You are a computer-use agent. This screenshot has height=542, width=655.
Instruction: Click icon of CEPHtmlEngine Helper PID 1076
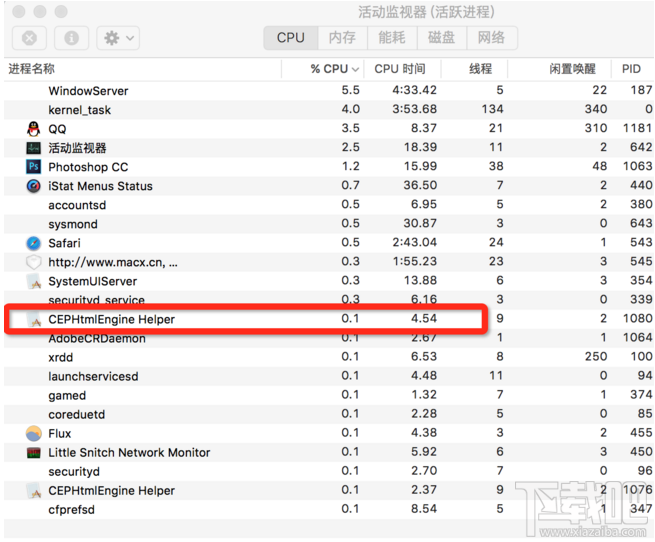coord(33,491)
